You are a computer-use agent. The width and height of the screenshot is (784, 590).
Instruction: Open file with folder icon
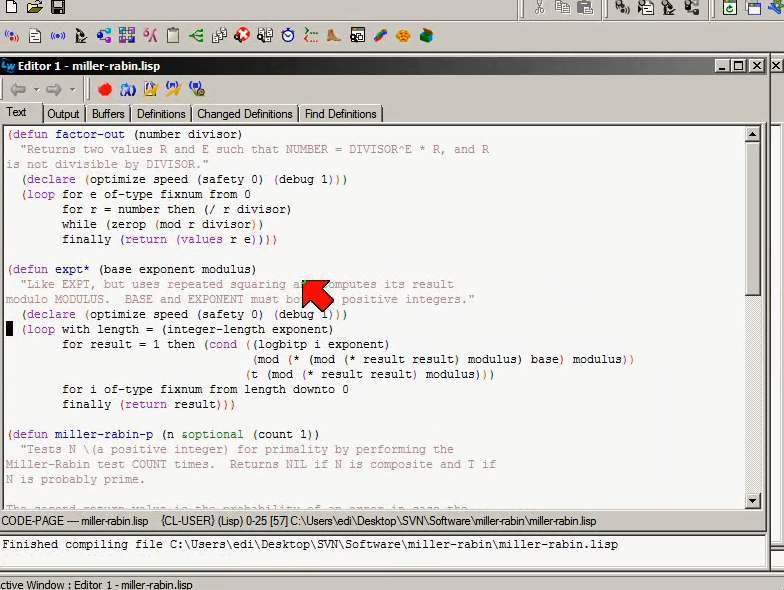(34, 6)
